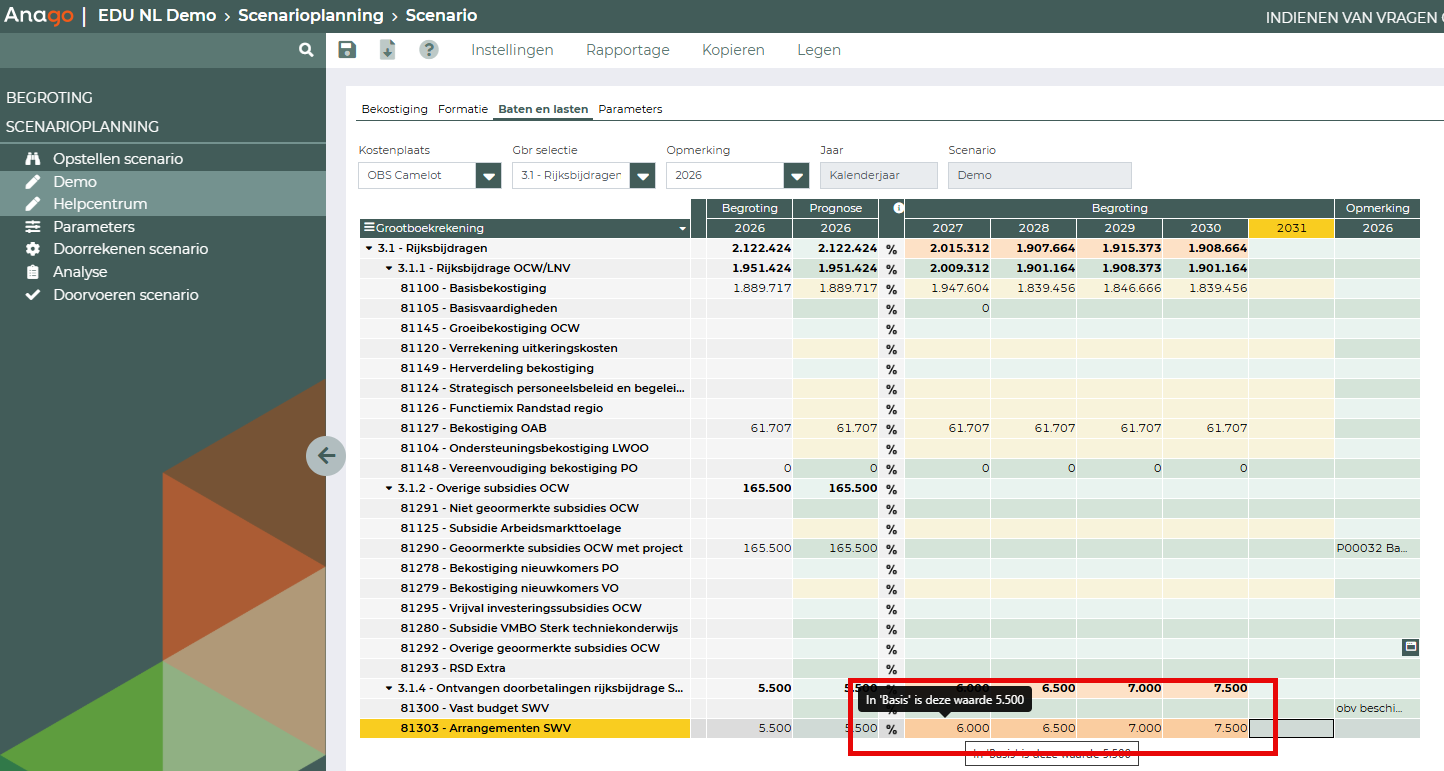Click the download/export icon in toolbar
1444x771 pixels.
387,50
